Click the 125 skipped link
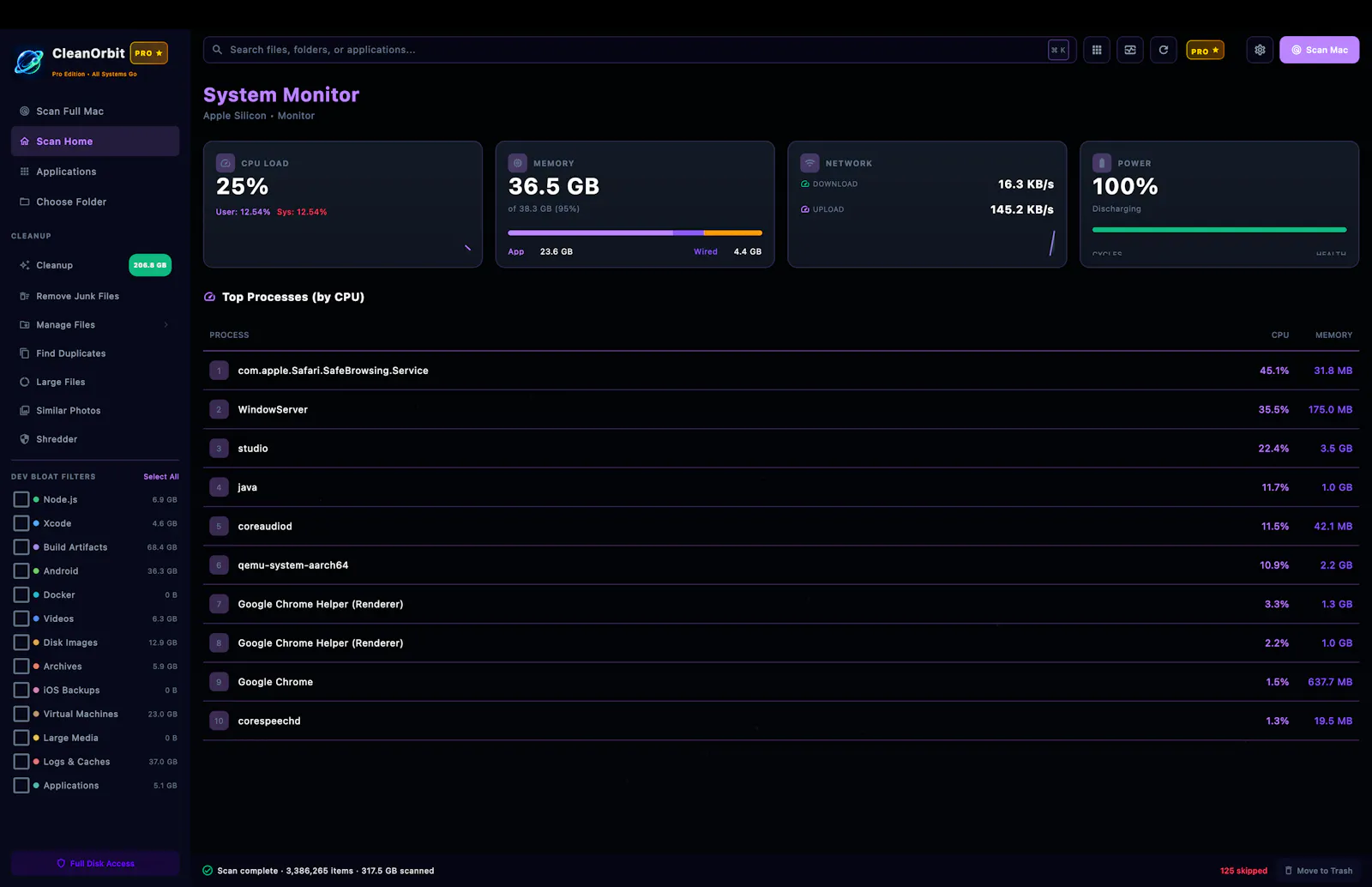Screen dimensions: 1372x887 [1243, 871]
